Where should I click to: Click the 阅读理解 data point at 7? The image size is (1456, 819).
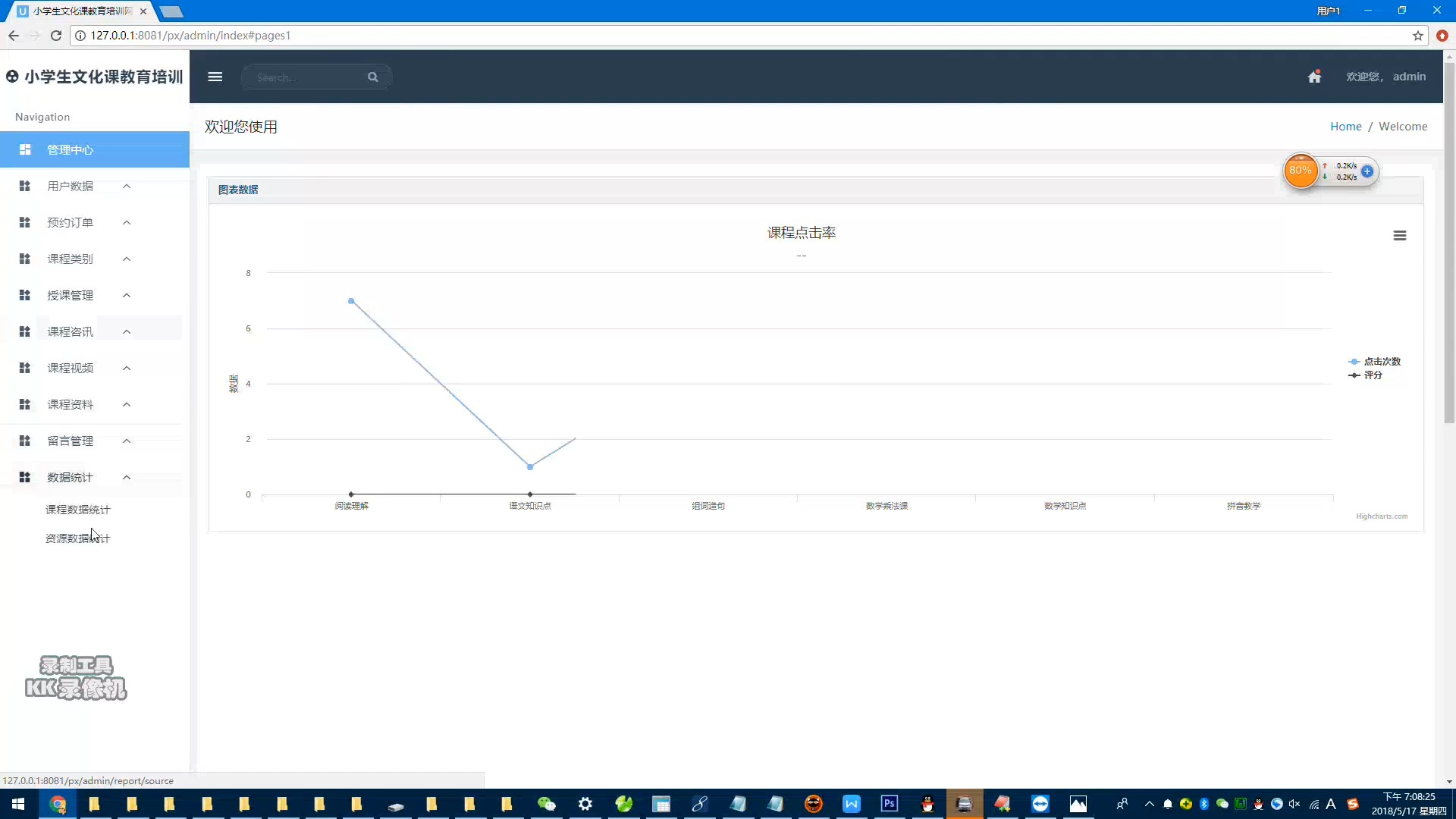pyautogui.click(x=351, y=301)
